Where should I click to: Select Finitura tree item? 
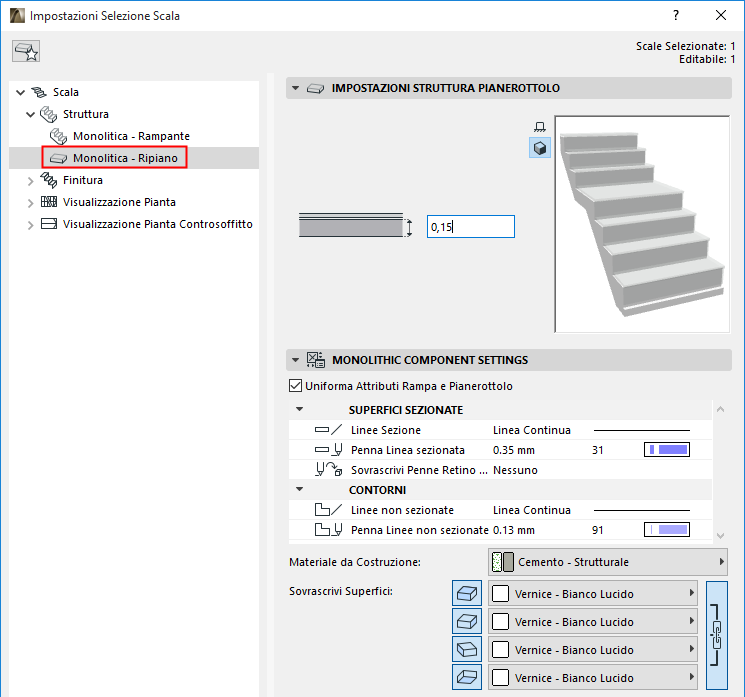(x=83, y=180)
